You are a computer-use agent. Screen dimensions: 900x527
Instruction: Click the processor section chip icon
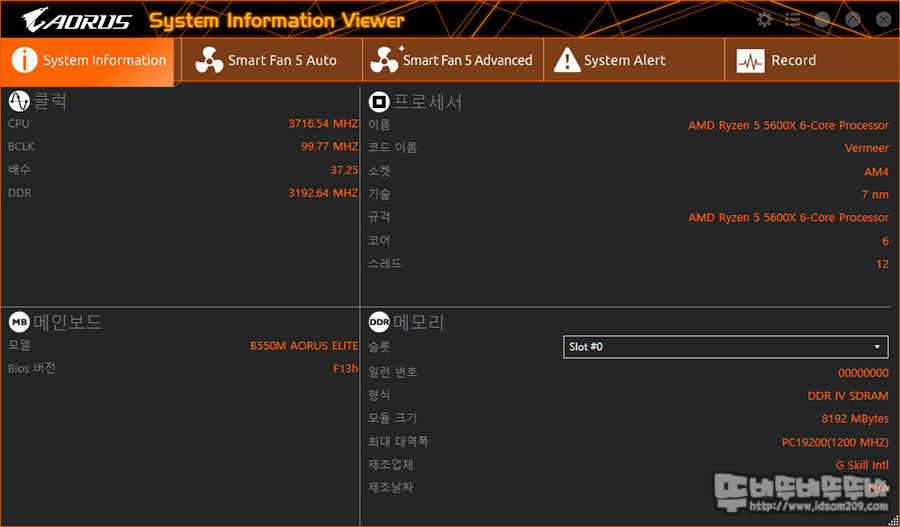pyautogui.click(x=379, y=102)
